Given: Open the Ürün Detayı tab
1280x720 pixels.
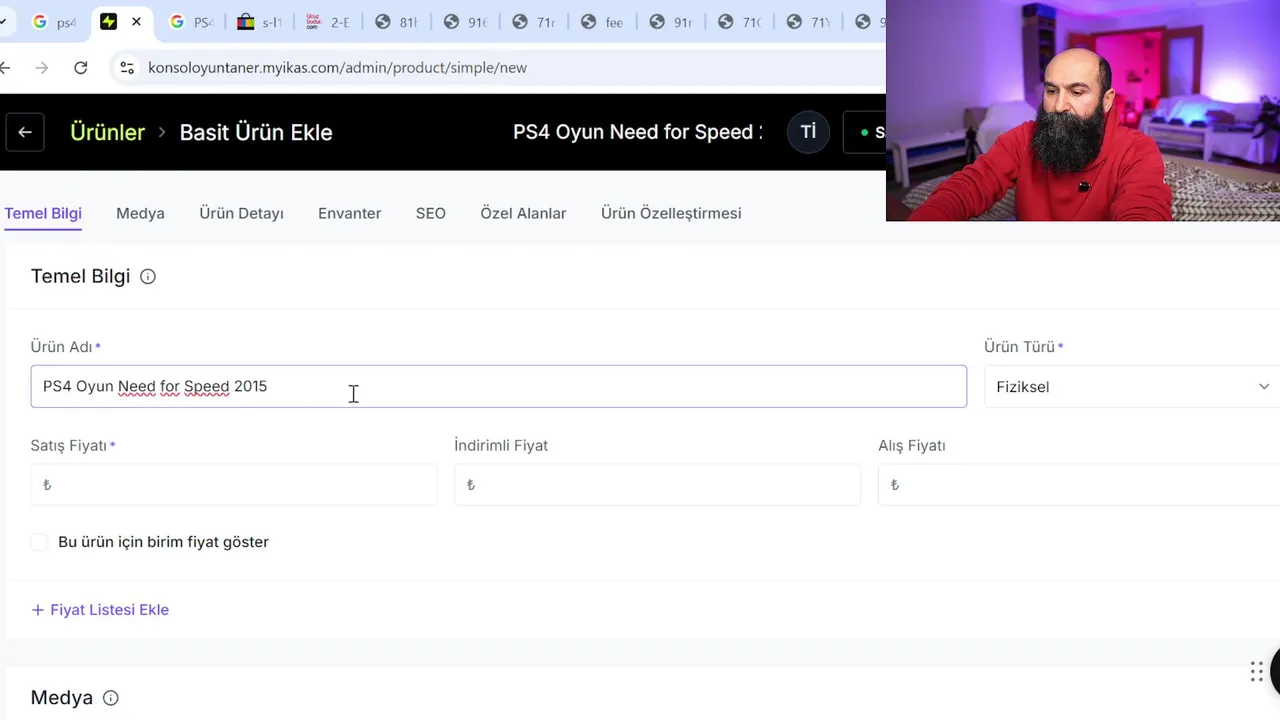Looking at the screenshot, I should [241, 213].
